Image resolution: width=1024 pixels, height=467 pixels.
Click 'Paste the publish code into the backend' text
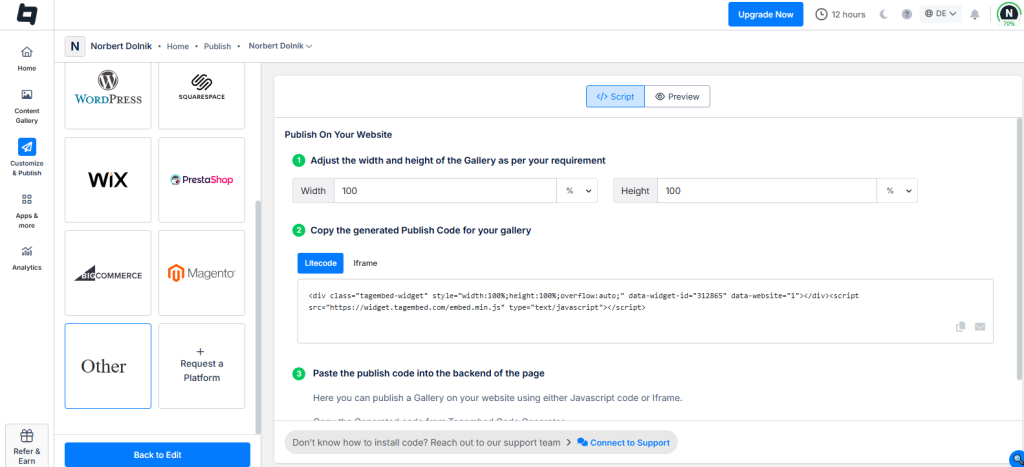coord(428,374)
